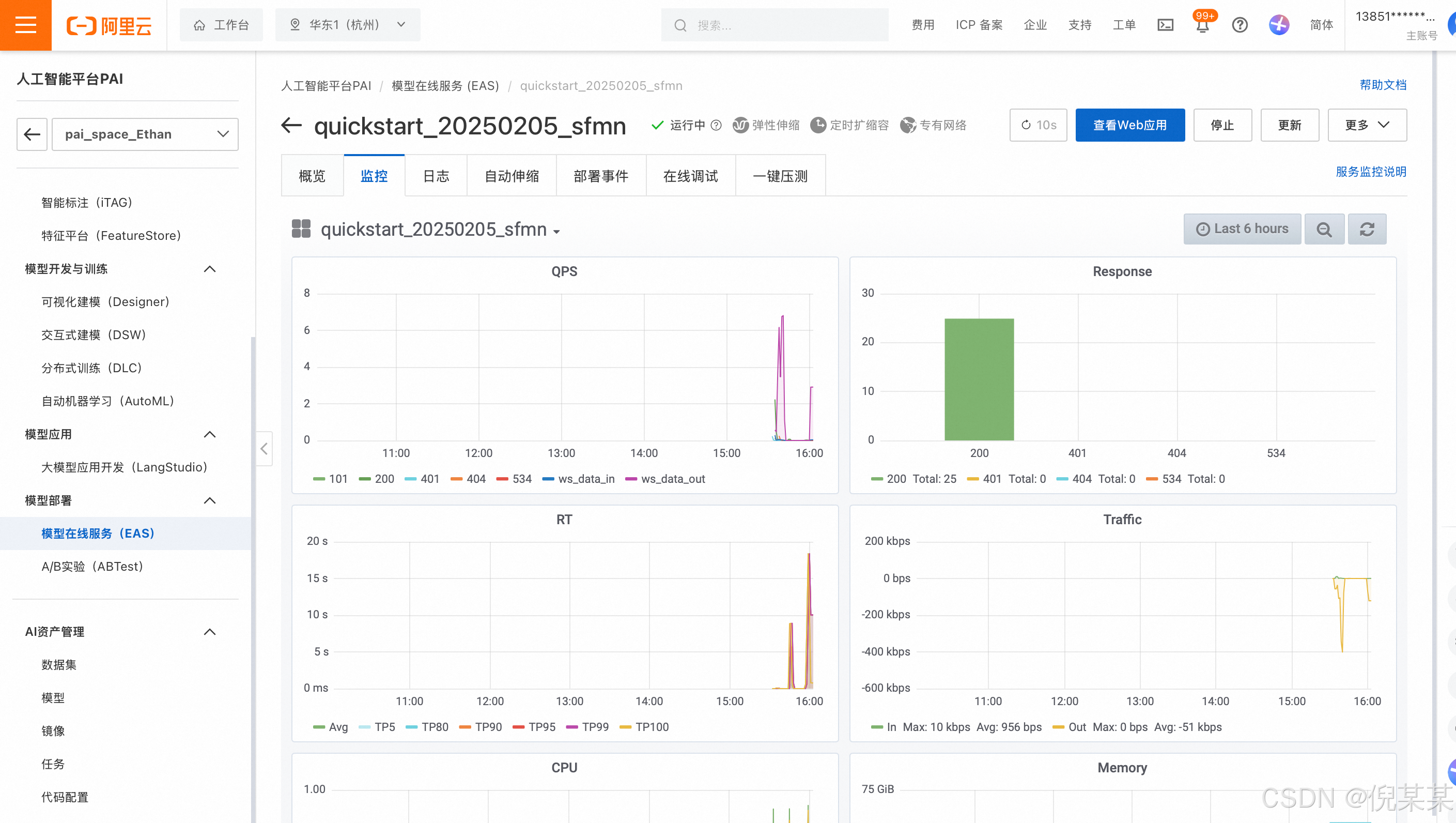Click the back arrow next to workspace selector
This screenshot has height=823, width=1456.
(x=32, y=134)
